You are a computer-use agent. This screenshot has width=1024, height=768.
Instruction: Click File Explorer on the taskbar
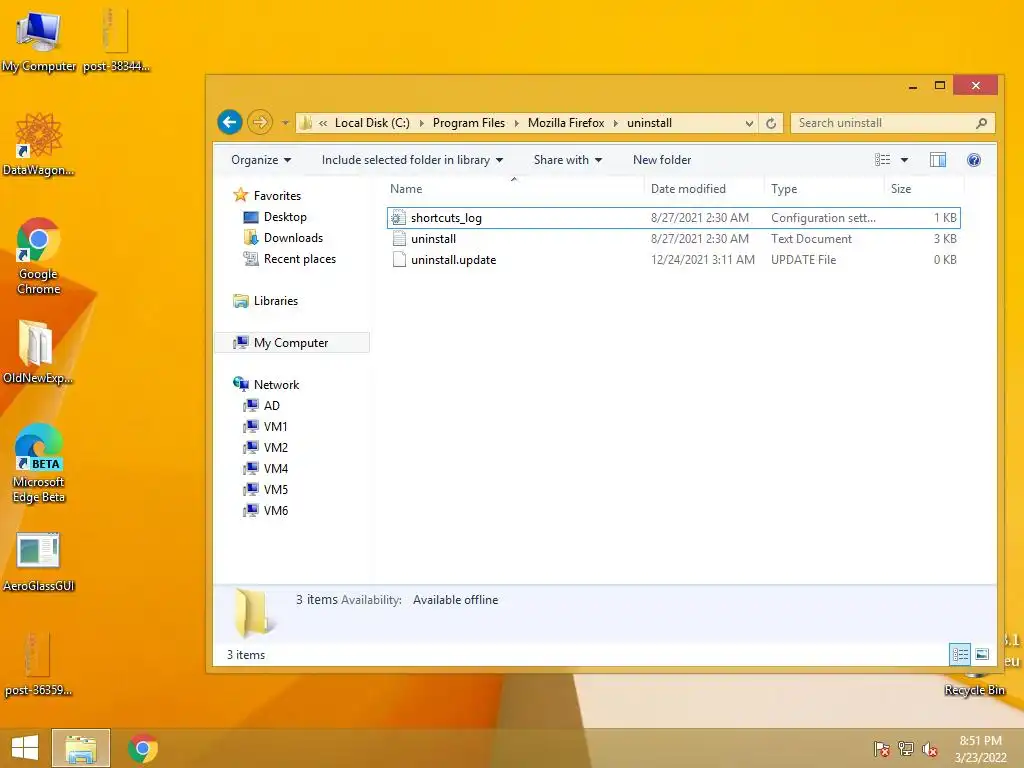click(81, 748)
